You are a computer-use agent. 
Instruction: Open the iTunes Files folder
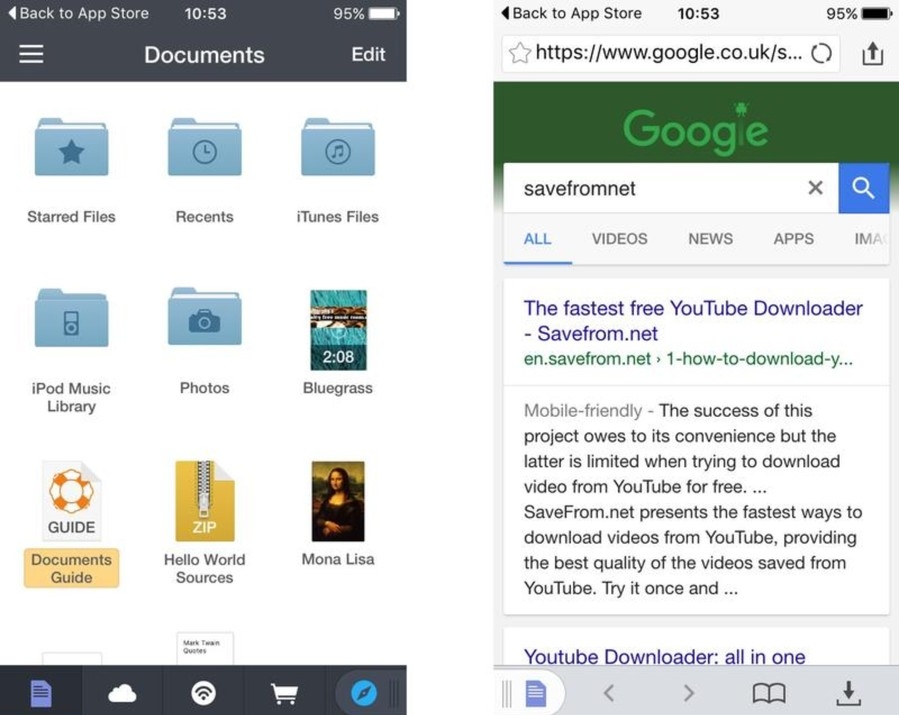[x=338, y=147]
